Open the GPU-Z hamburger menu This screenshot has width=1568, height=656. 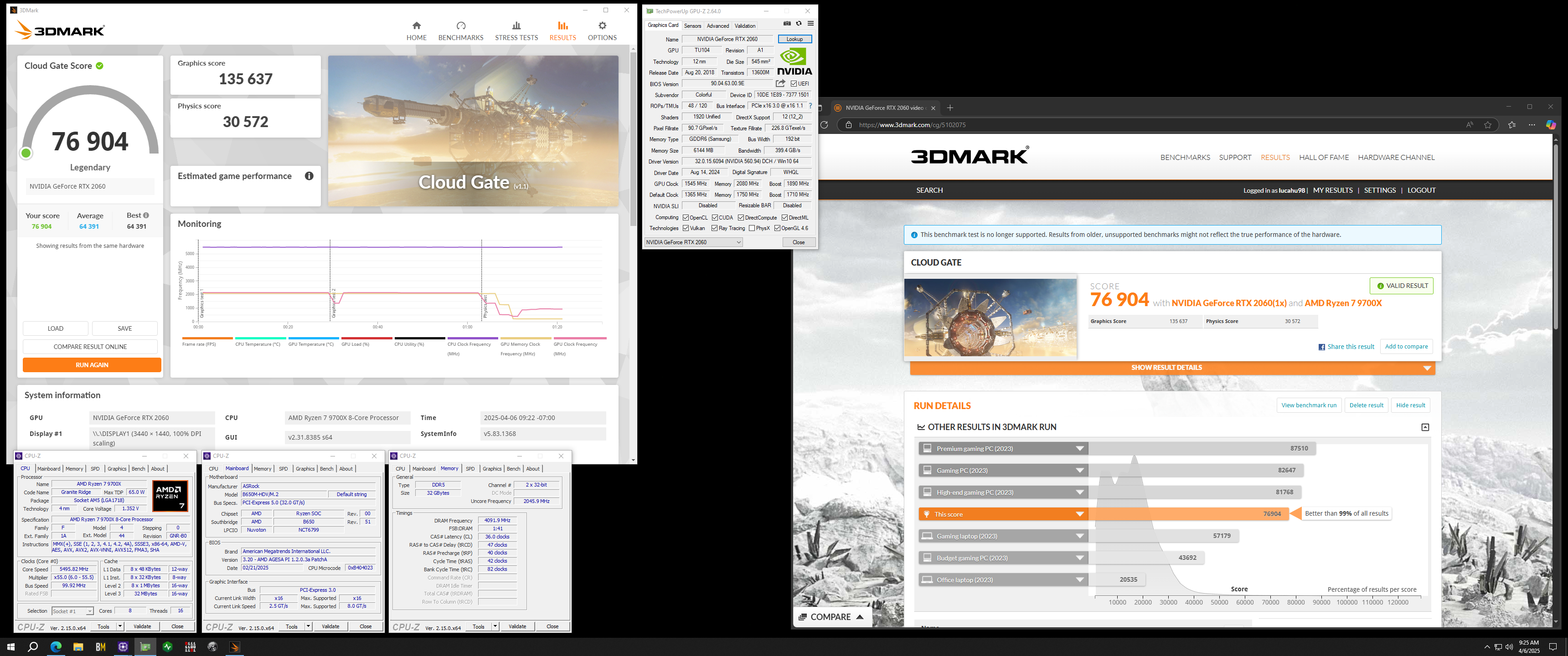tap(810, 24)
